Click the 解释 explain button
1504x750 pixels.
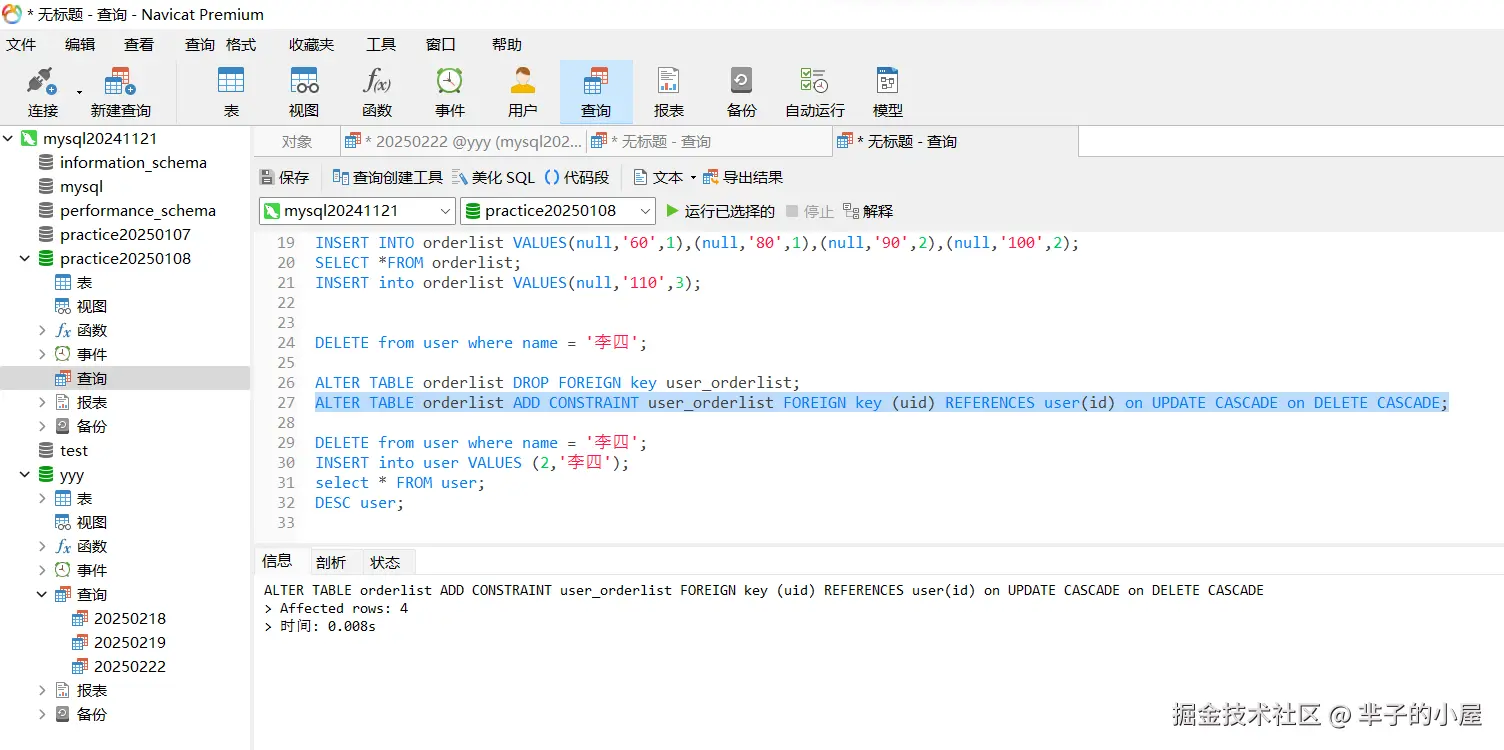[x=868, y=211]
